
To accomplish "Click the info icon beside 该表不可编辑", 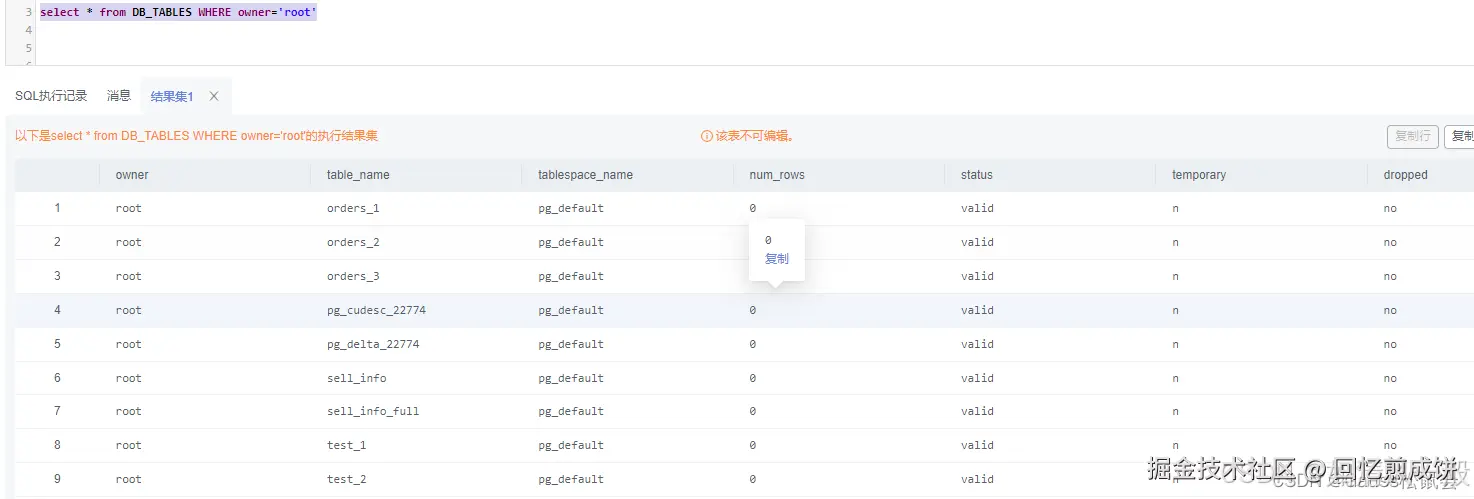I will tap(707, 136).
